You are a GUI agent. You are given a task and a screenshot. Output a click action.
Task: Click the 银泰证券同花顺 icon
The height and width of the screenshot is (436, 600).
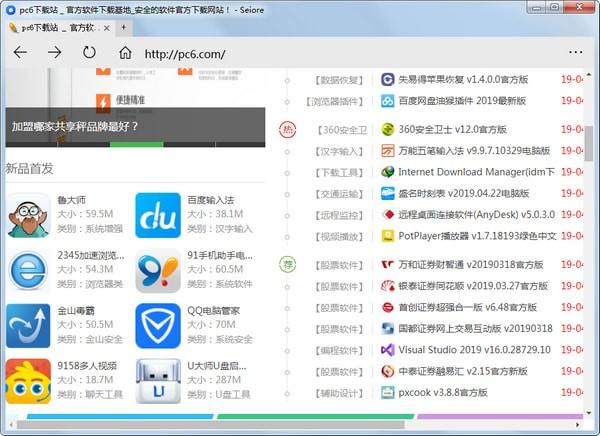pos(388,286)
